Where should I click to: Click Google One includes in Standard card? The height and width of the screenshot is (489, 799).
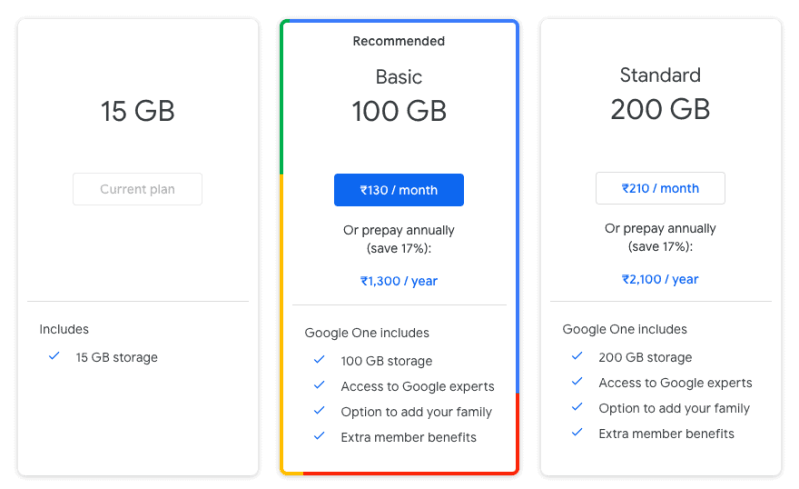(625, 330)
